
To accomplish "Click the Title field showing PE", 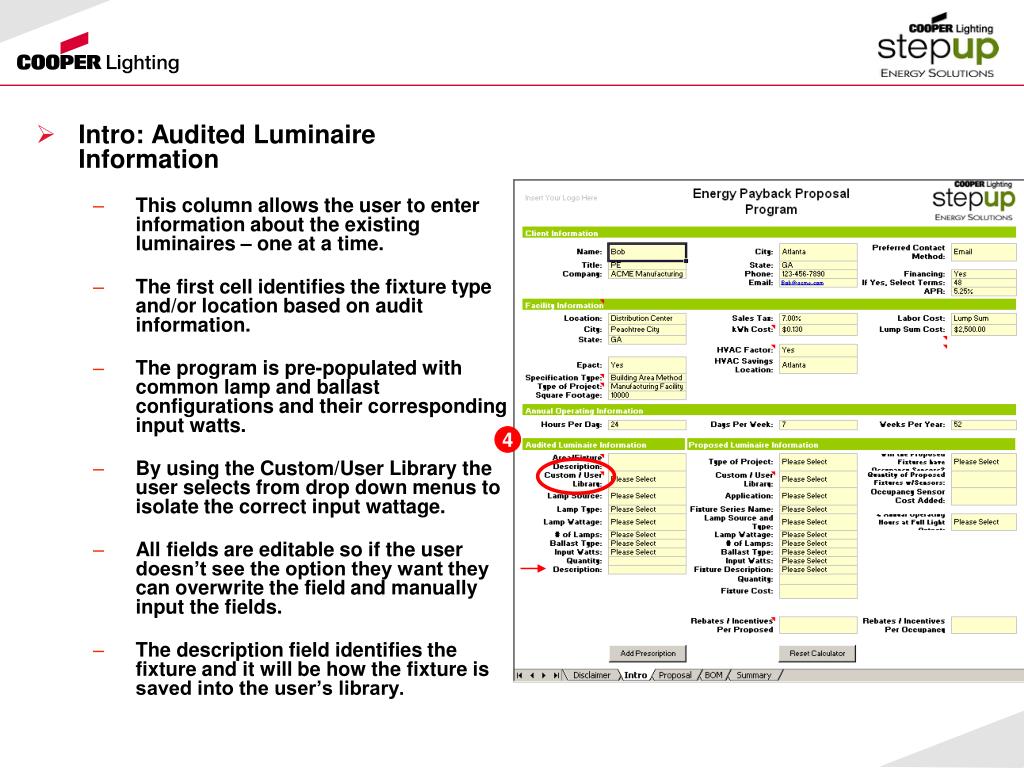I will [x=647, y=265].
